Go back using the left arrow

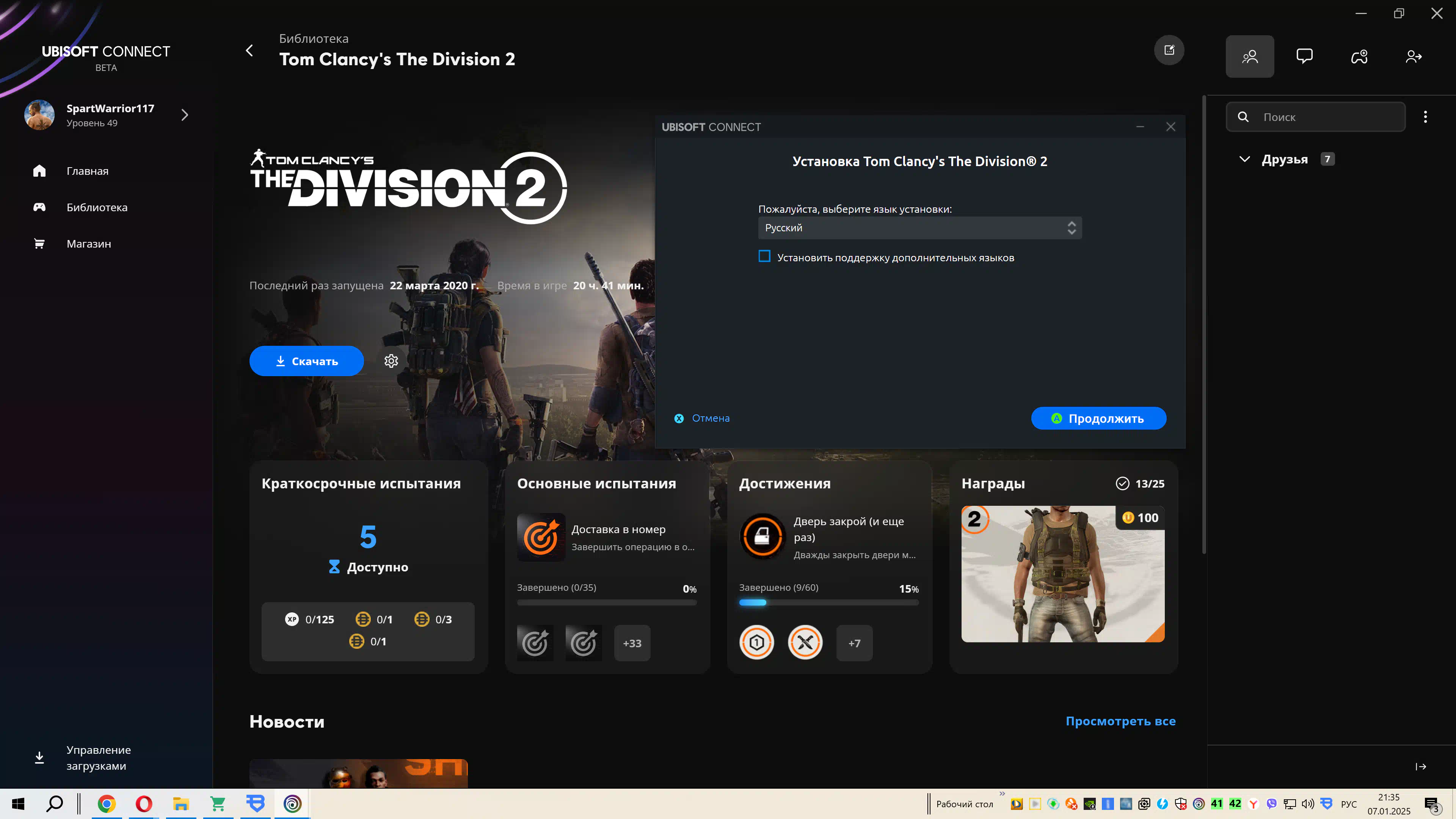pyautogui.click(x=249, y=50)
